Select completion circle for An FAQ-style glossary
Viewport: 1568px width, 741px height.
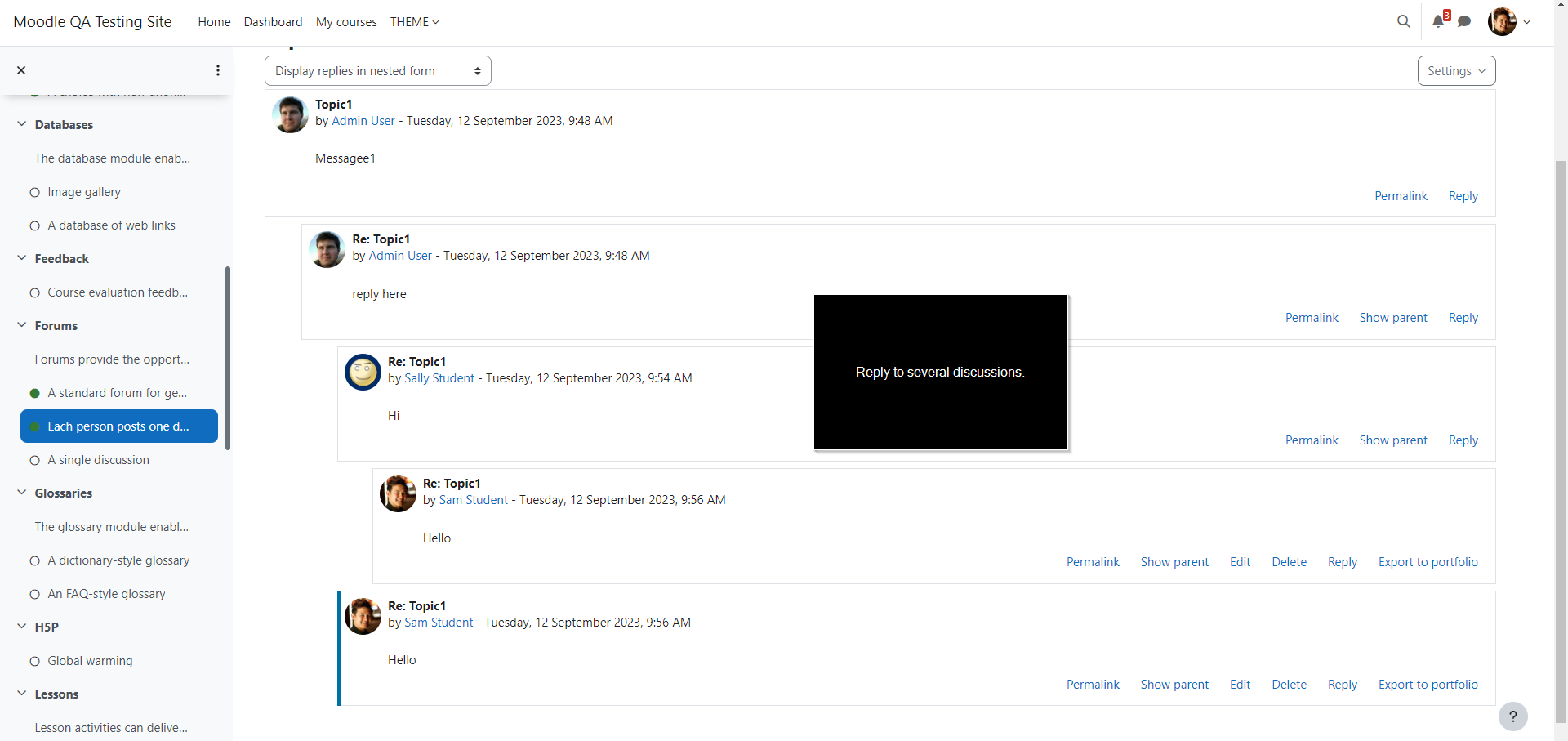(x=34, y=594)
